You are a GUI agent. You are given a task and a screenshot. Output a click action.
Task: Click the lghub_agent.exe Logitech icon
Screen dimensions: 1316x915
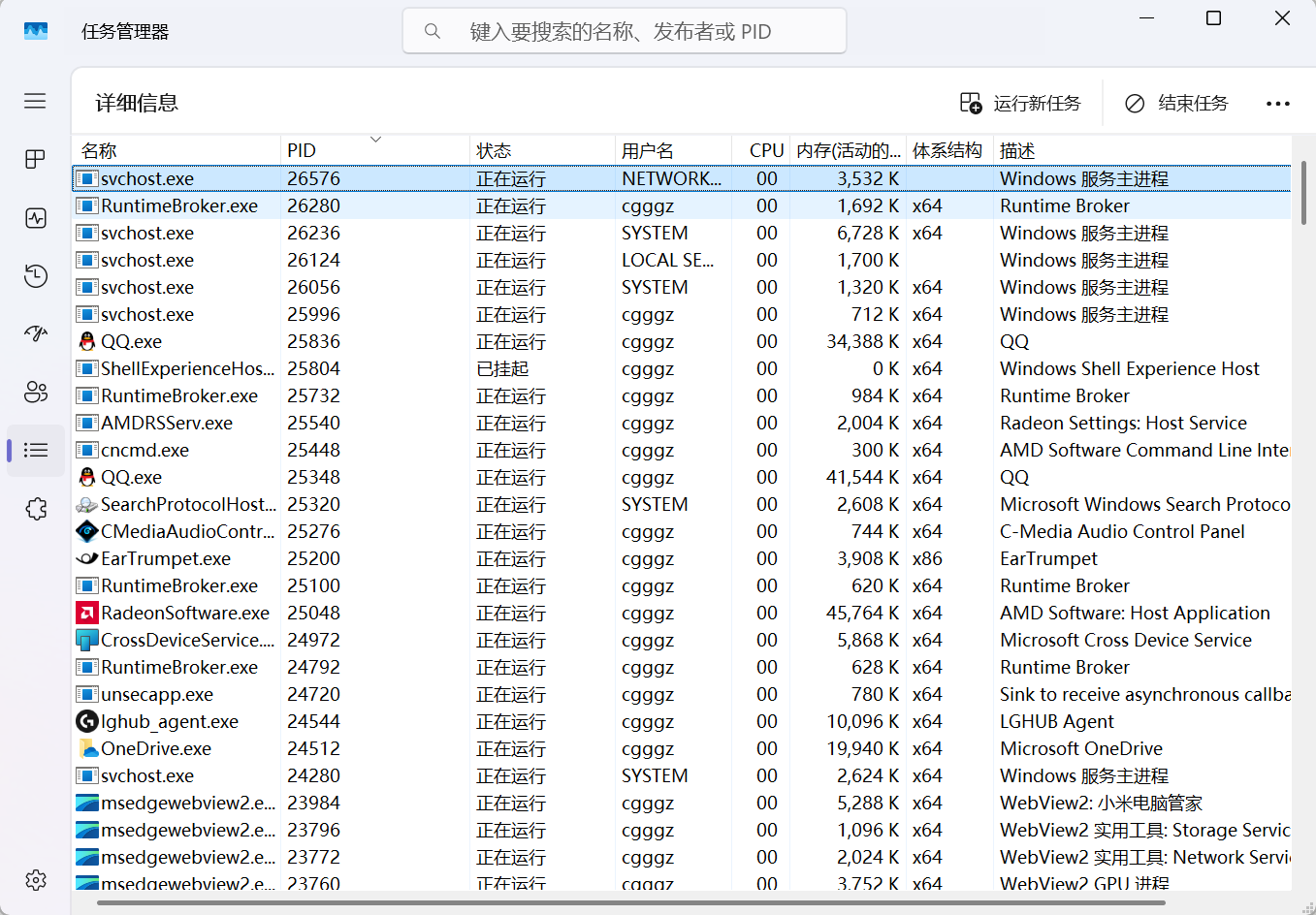pos(87,721)
